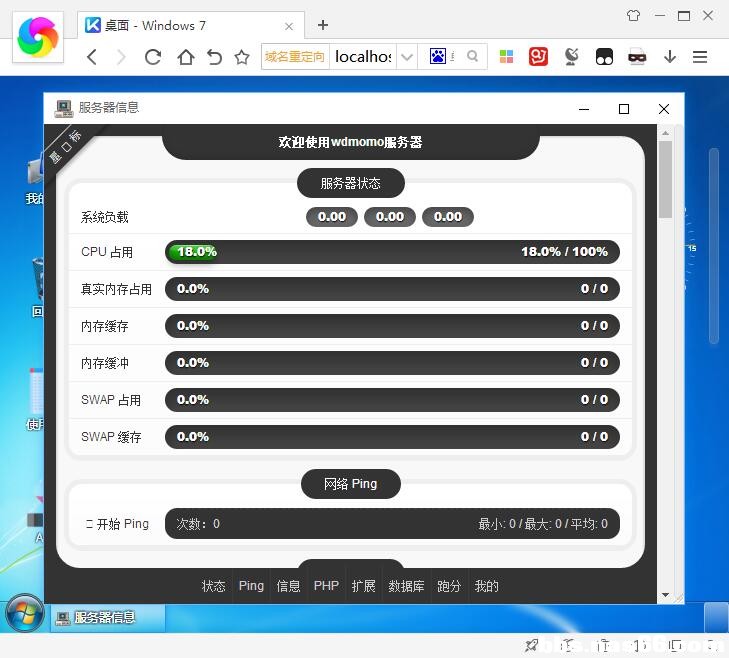Click the incognito mask extension icon

coord(637,57)
